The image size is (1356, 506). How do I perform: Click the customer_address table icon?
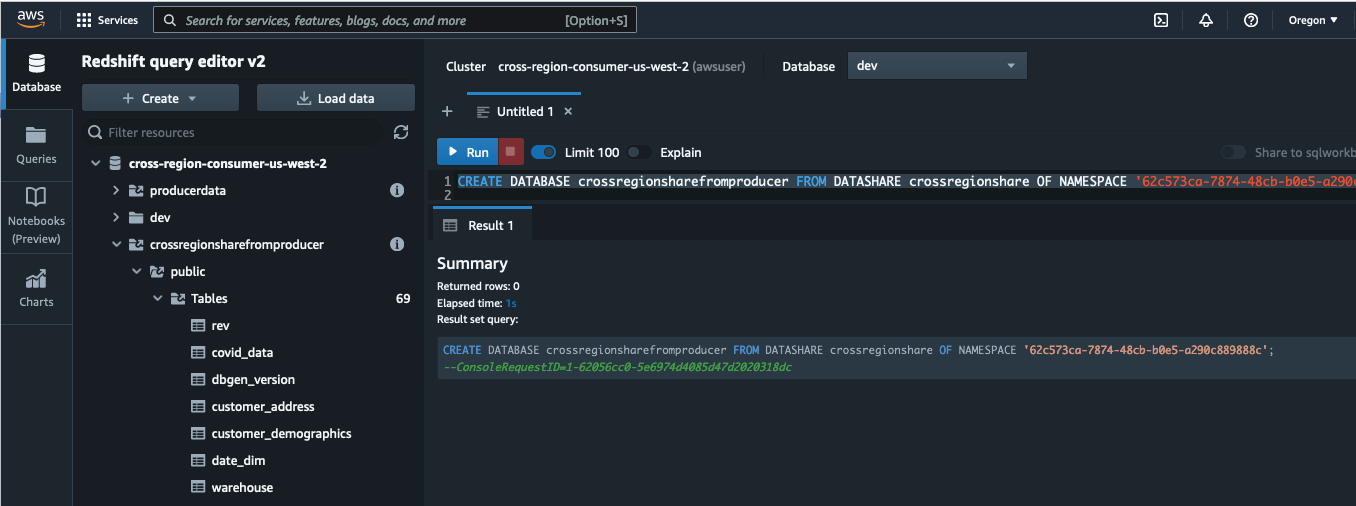click(x=198, y=406)
